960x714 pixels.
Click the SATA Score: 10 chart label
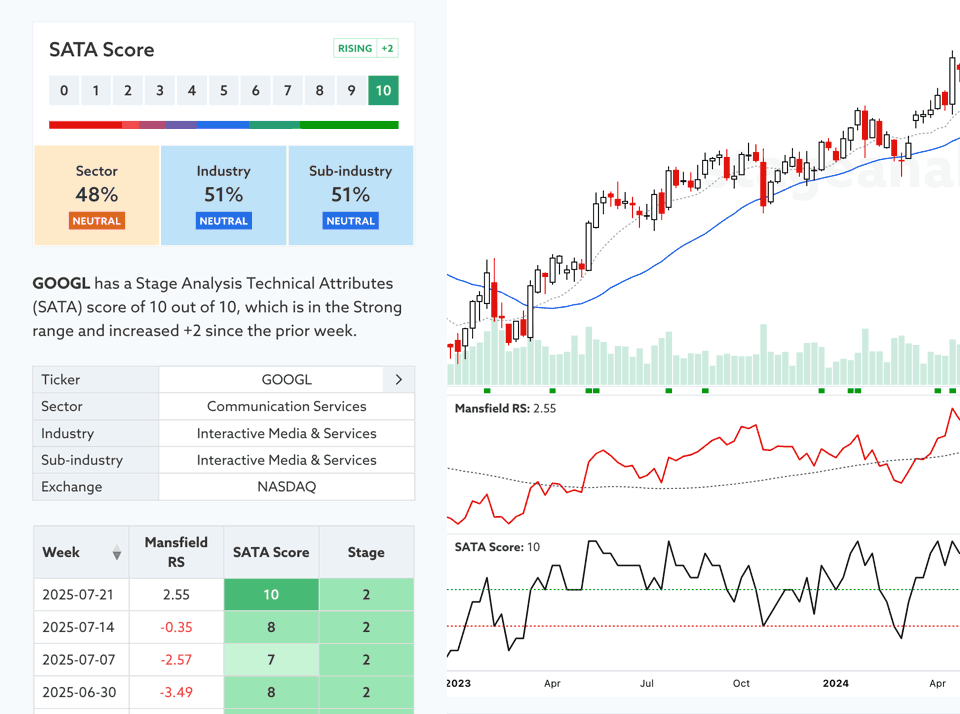click(497, 547)
